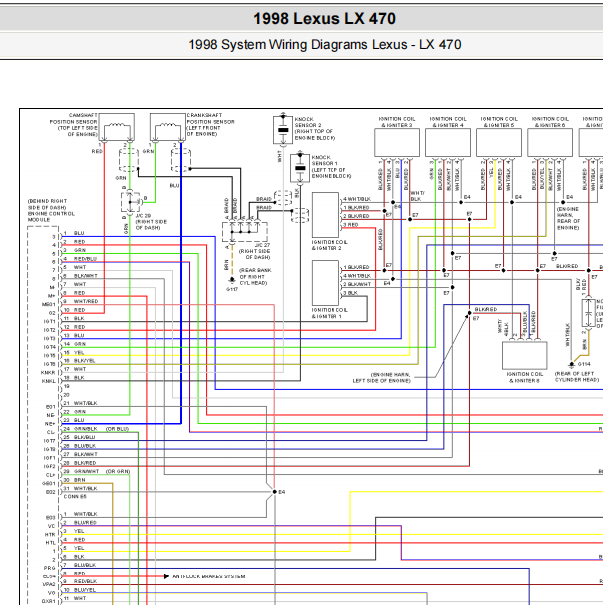Click the G117 ground point label
The image size is (603, 605).
click(x=232, y=289)
